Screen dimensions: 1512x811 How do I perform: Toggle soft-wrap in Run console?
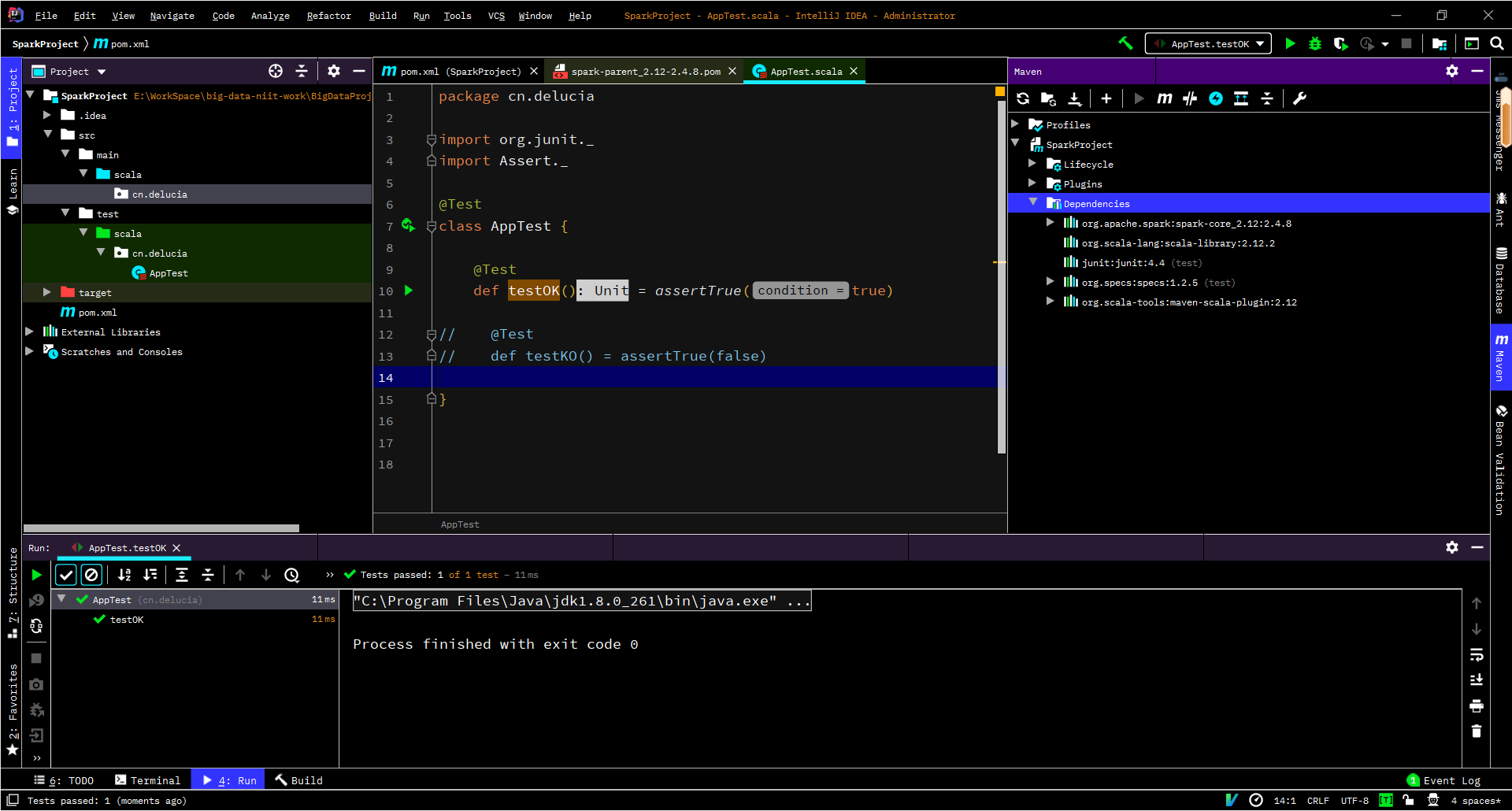coord(1477,654)
